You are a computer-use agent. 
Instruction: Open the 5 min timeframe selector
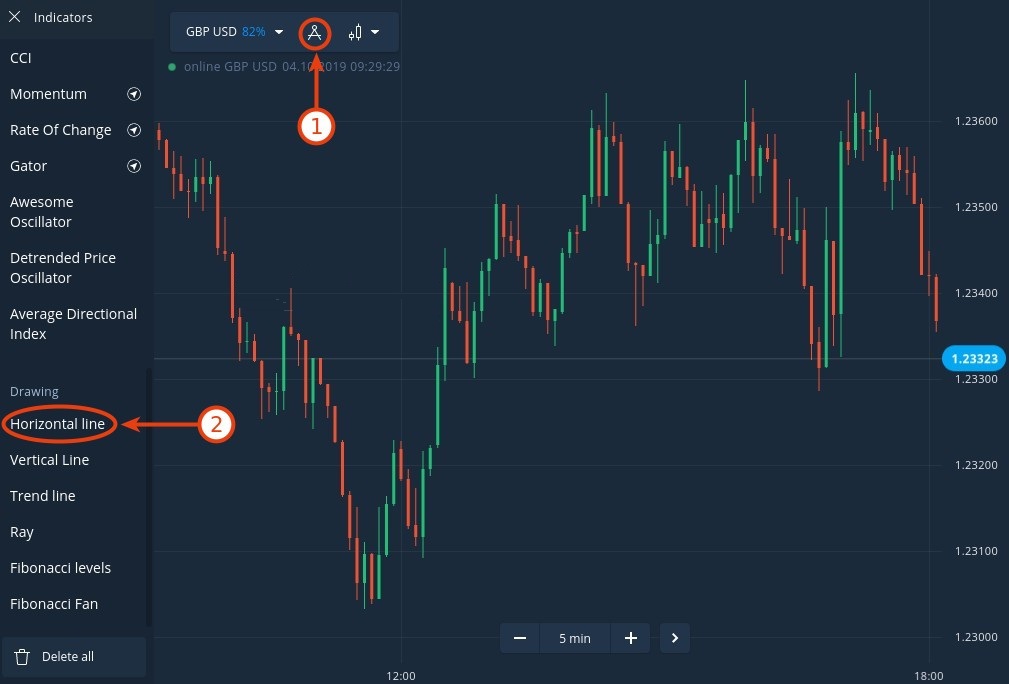(575, 638)
